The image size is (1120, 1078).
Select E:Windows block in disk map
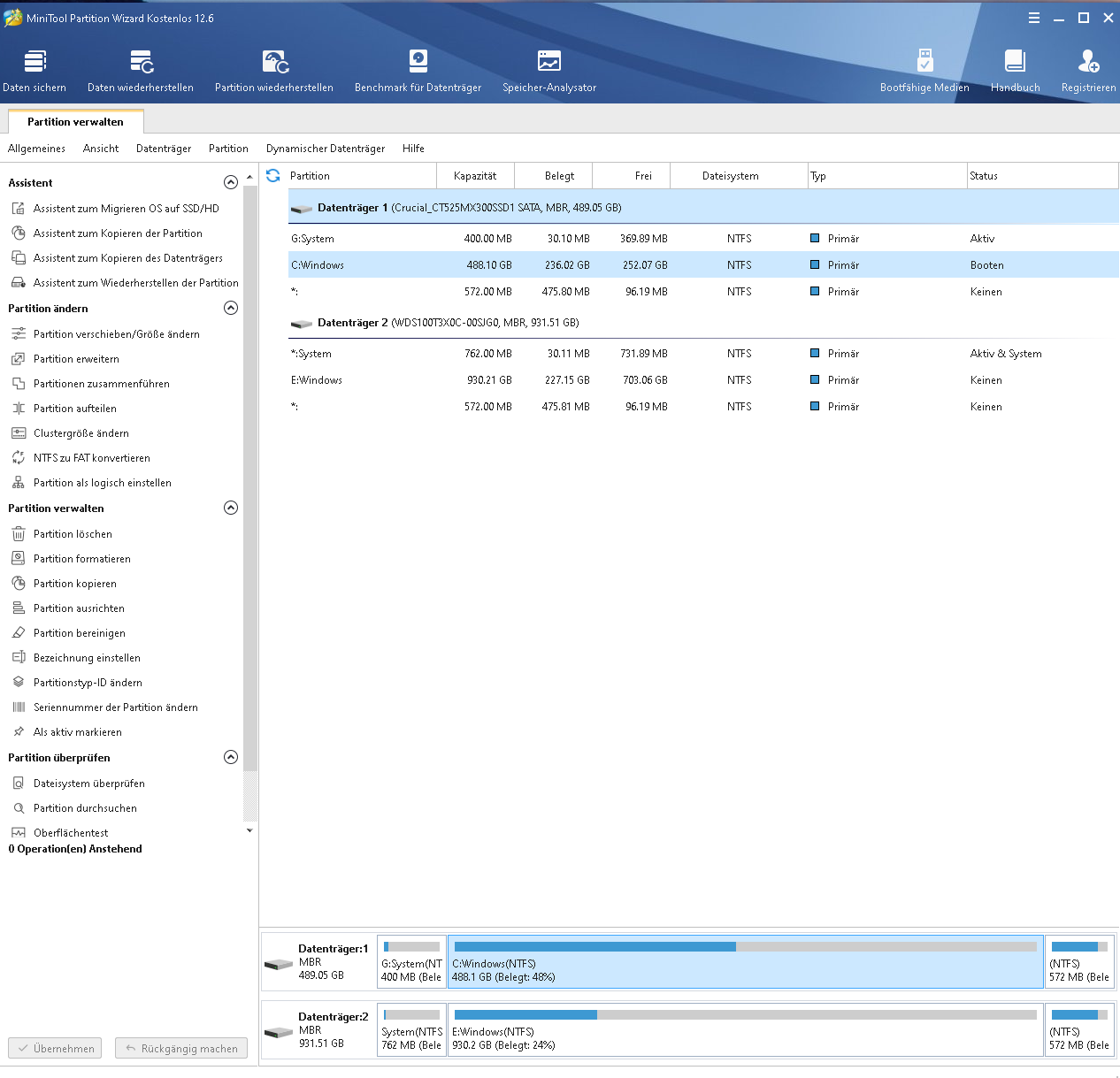[x=746, y=1030]
